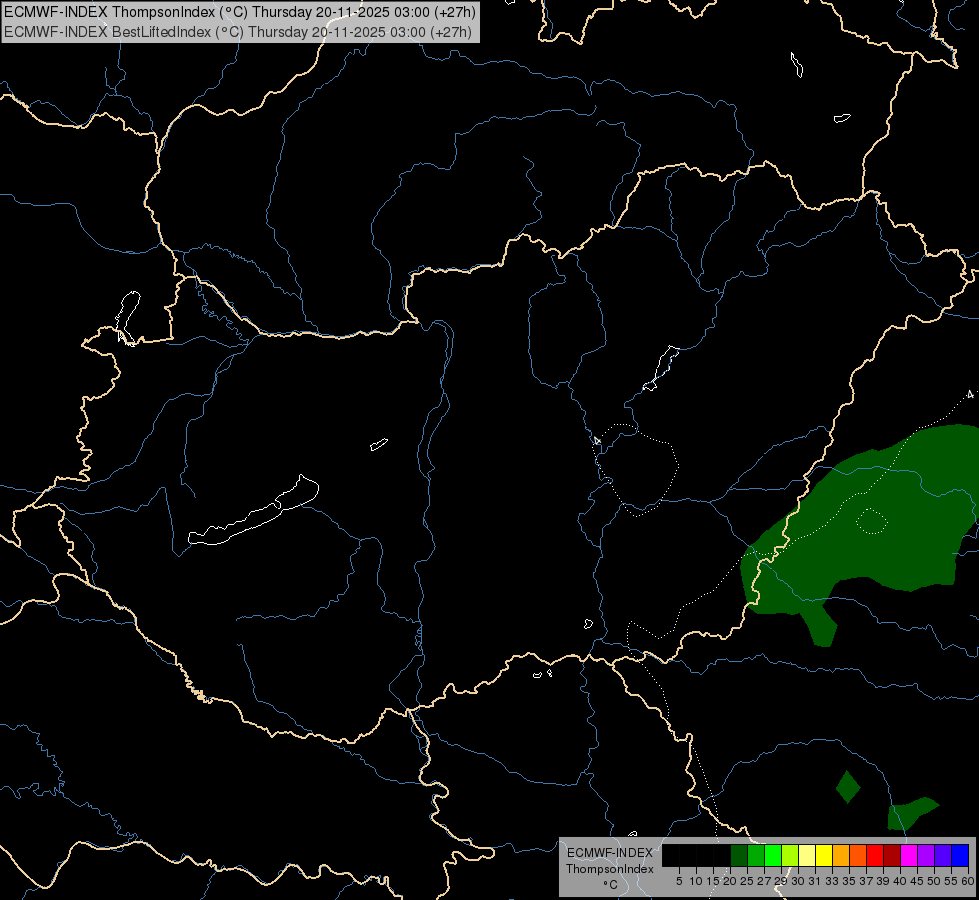The height and width of the screenshot is (900, 979).
Task: Click the BestLiftedIndex title line
Action: click(x=238, y=32)
